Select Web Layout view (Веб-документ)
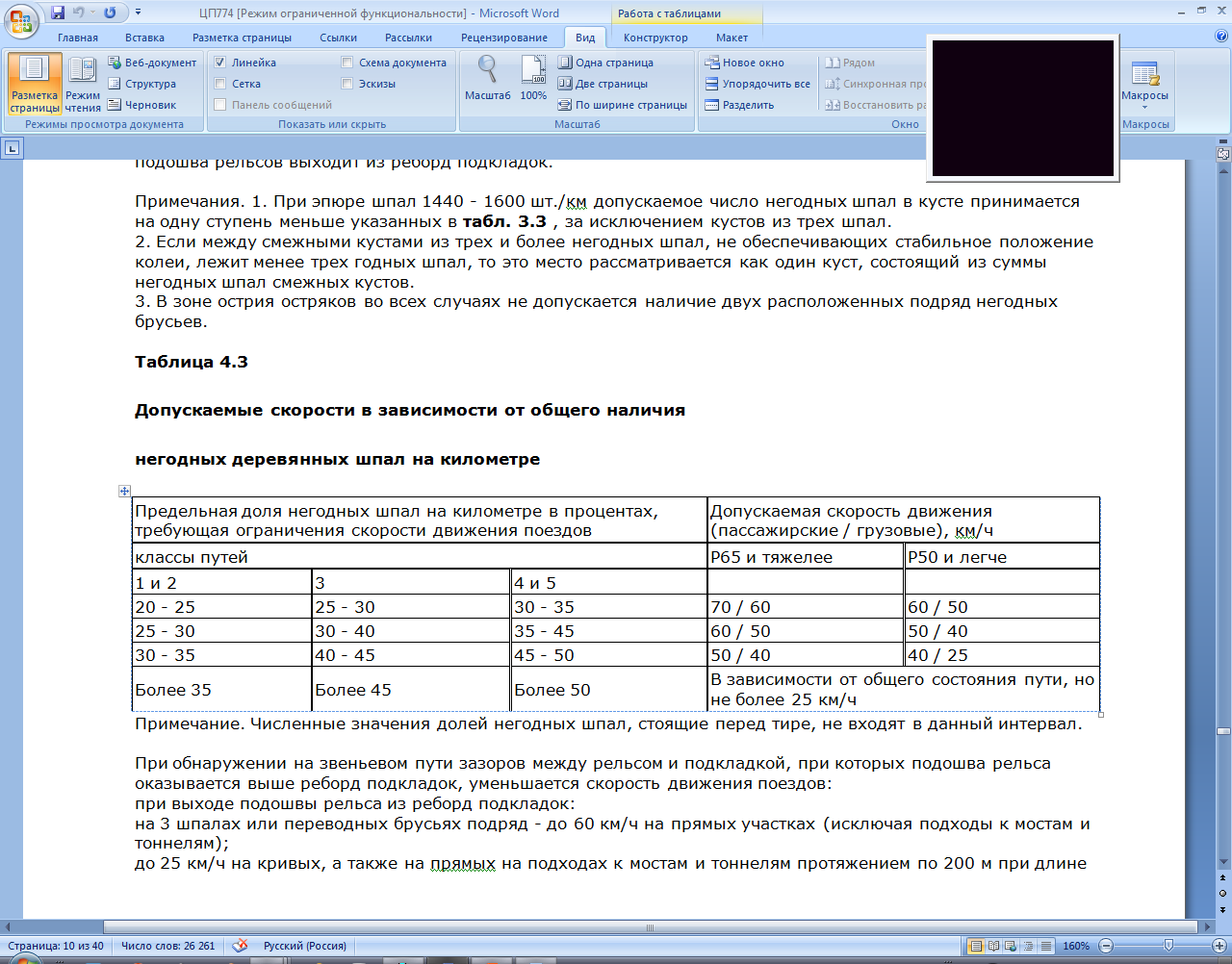The height and width of the screenshot is (964, 1232). [x=152, y=63]
